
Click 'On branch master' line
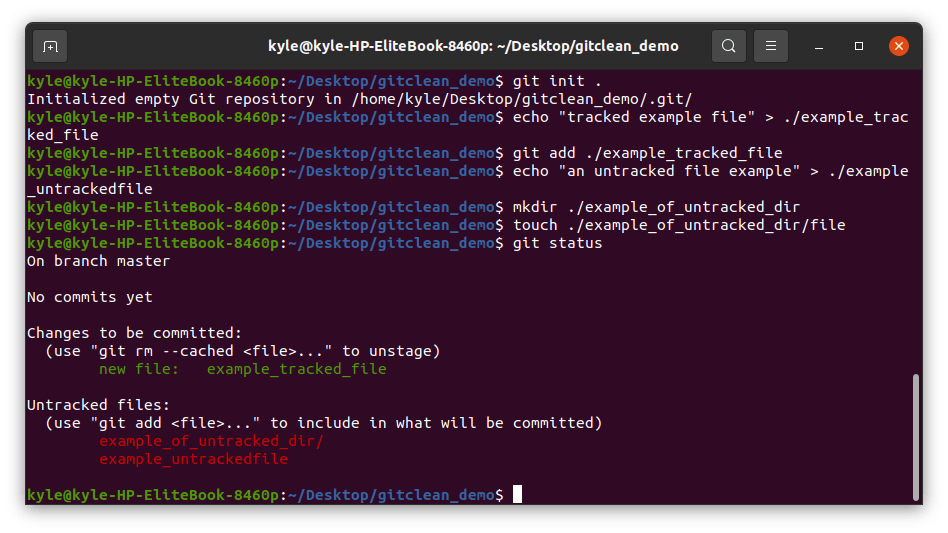[x=98, y=261]
